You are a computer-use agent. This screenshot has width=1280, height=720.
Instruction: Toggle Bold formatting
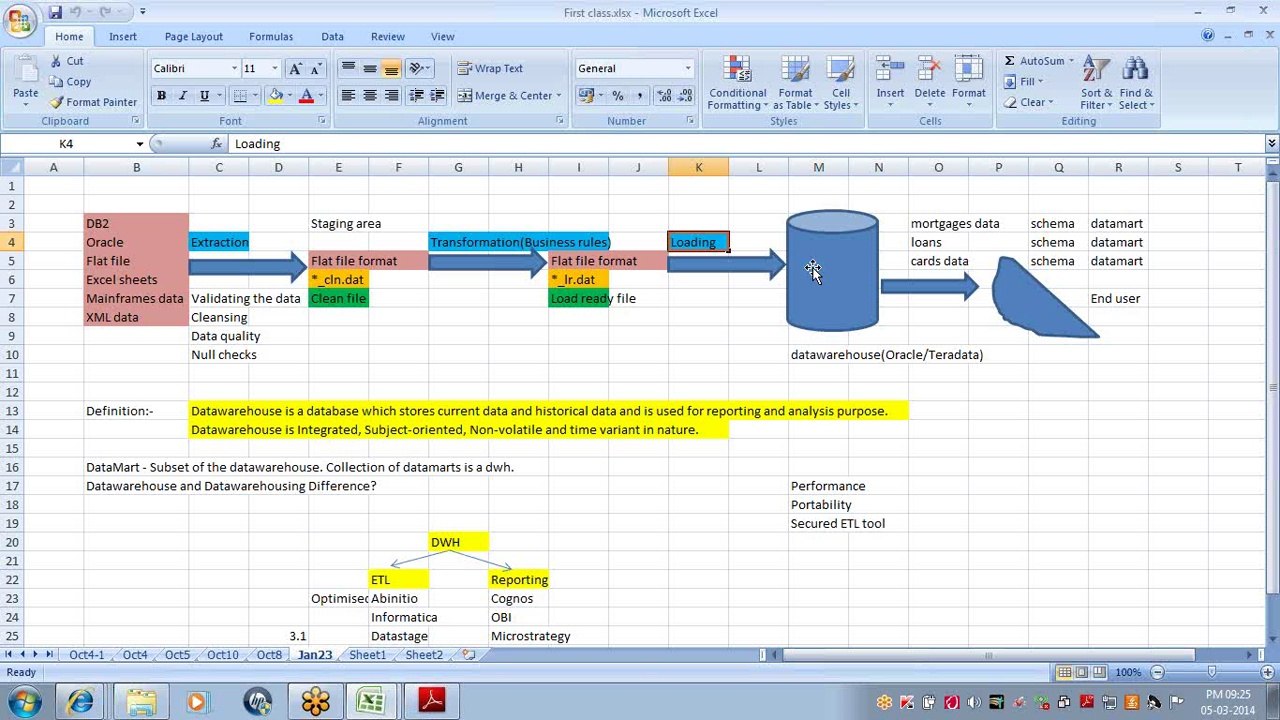pyautogui.click(x=161, y=96)
